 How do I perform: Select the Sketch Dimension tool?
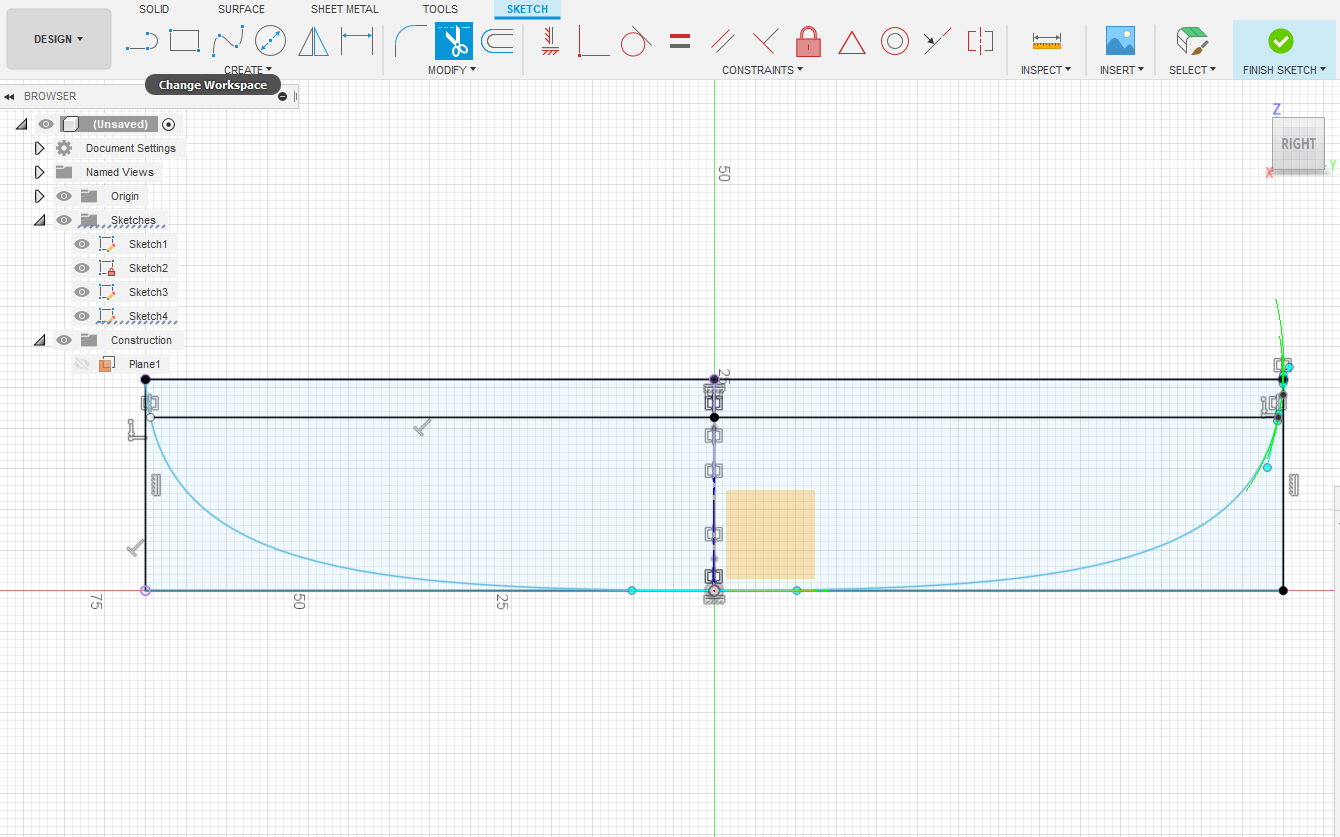click(357, 41)
